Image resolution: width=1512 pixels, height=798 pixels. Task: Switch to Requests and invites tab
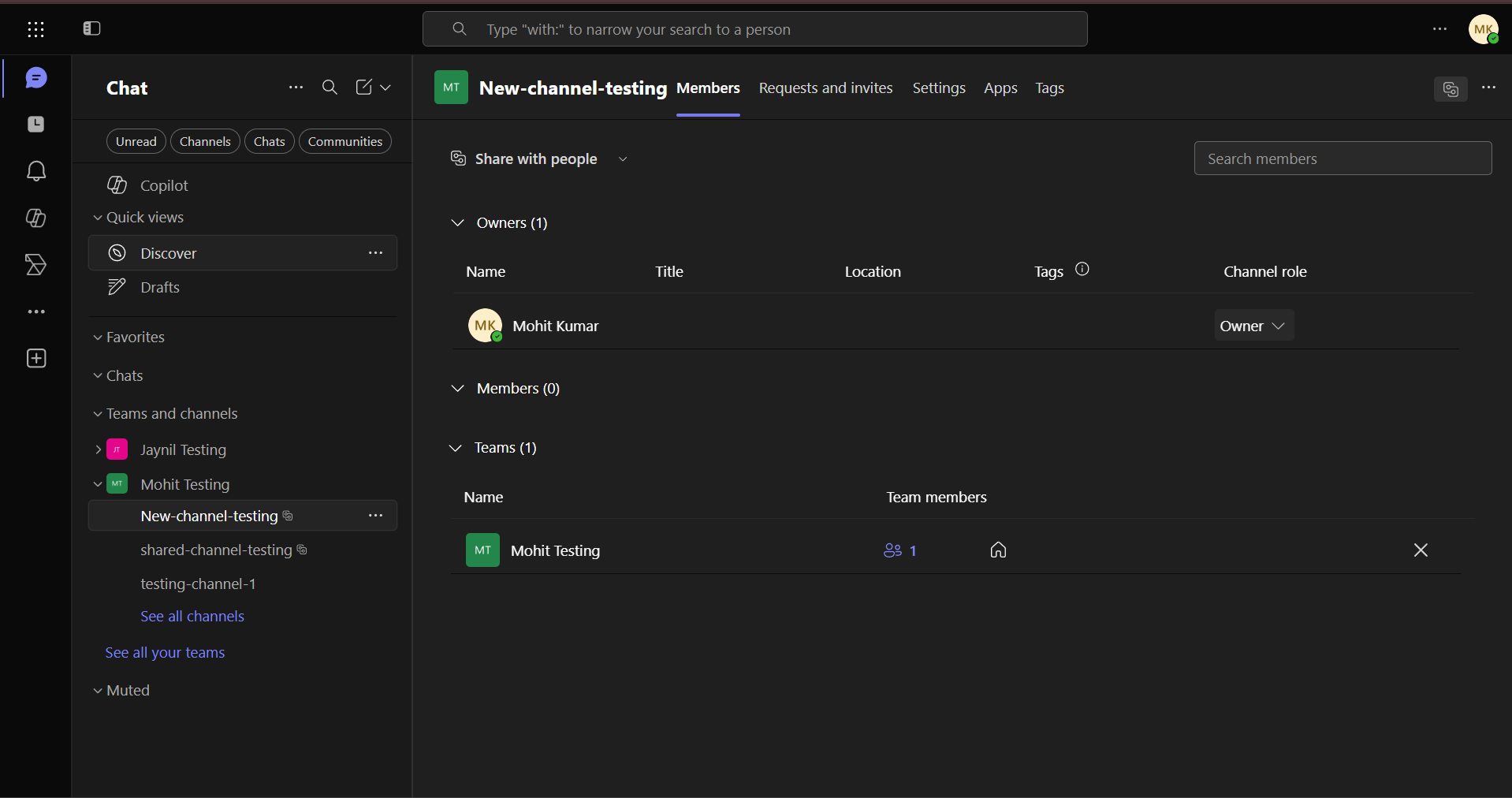(825, 88)
